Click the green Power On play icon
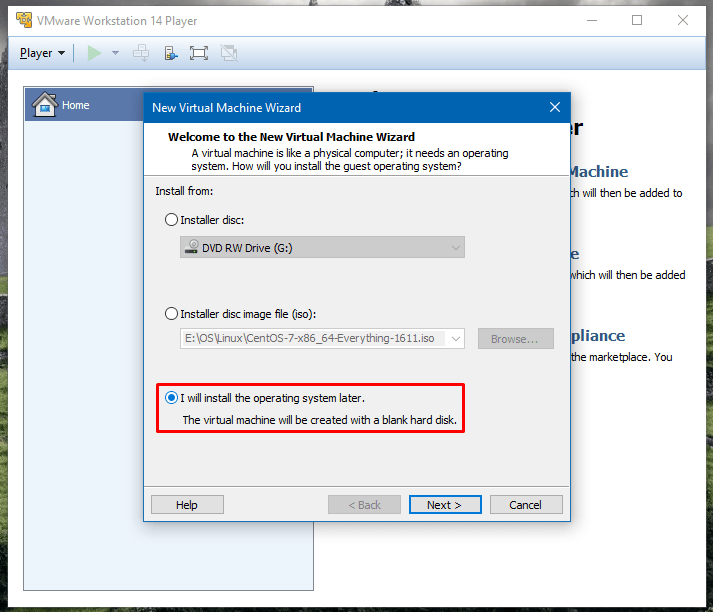The height and width of the screenshot is (612, 713). pos(94,53)
